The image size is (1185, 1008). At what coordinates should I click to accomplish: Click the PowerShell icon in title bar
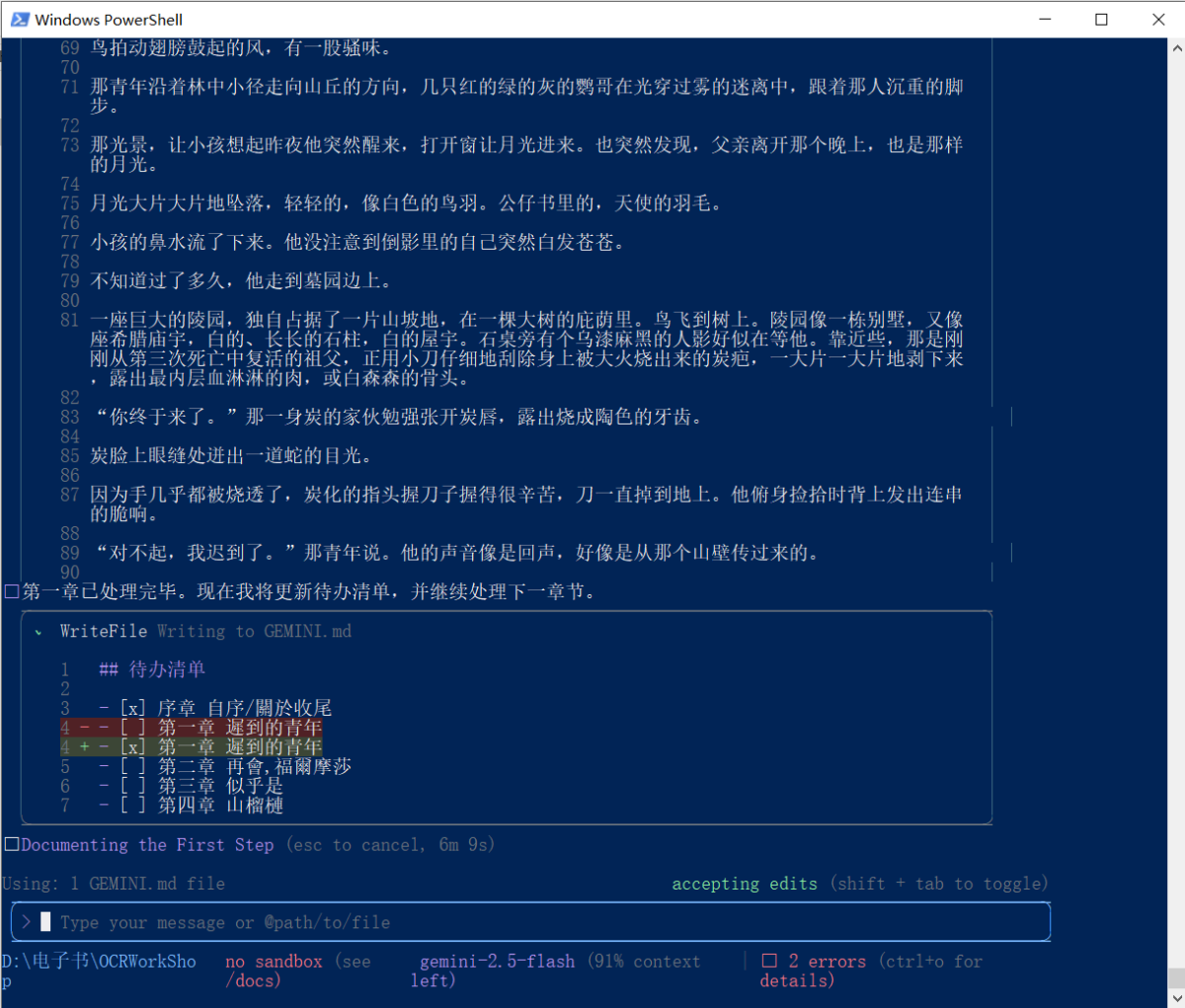[x=20, y=19]
